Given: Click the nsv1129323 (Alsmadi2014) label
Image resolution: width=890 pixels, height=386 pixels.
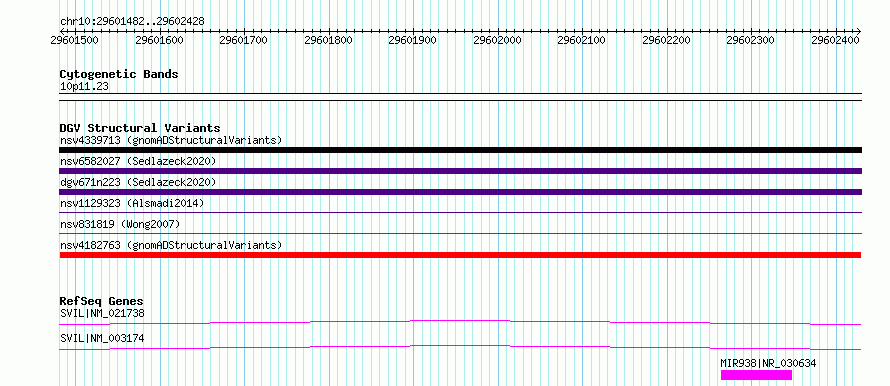Looking at the screenshot, I should coord(132,203).
